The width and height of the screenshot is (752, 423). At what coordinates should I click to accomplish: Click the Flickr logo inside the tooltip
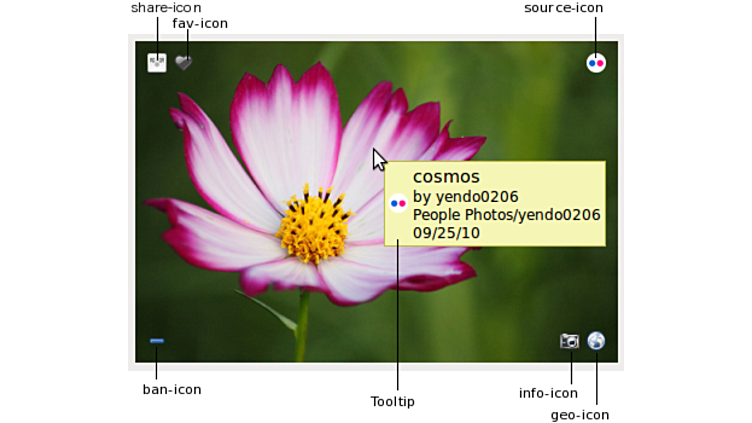point(398,203)
